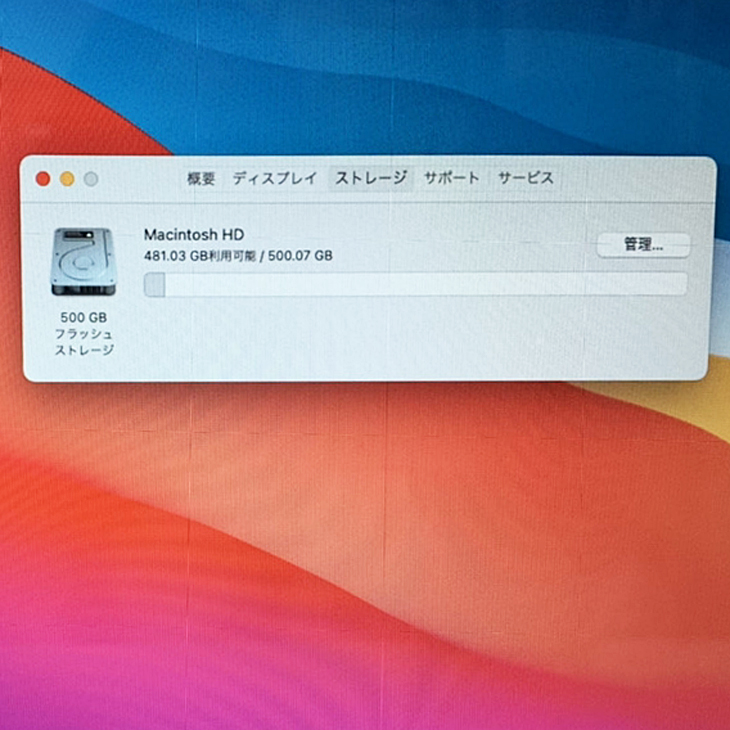Minimize window with the yellow button
730x730 pixels.
pos(67,179)
